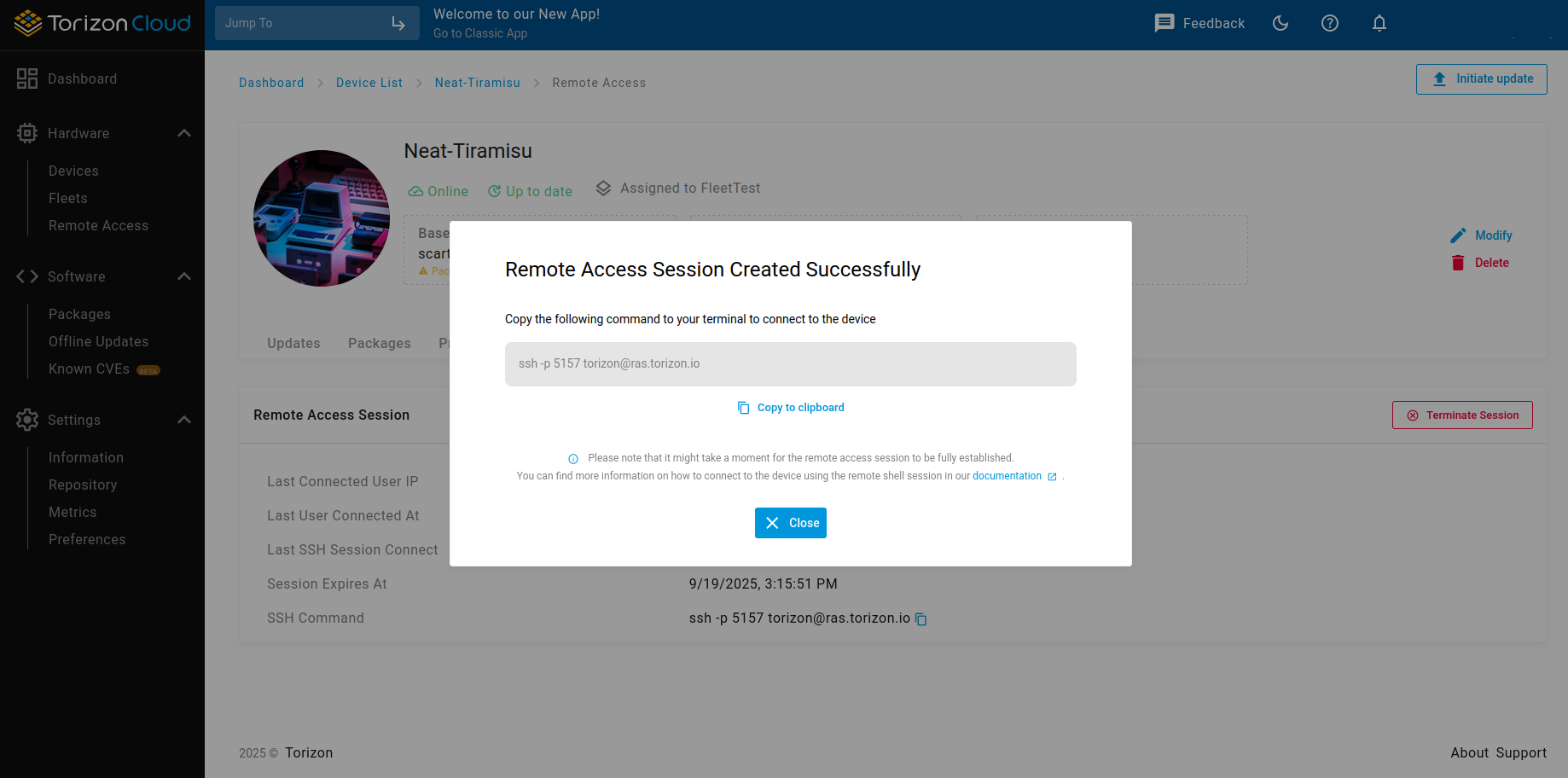This screenshot has width=1568, height=778.
Task: Close the session created dialog
Action: click(x=791, y=523)
